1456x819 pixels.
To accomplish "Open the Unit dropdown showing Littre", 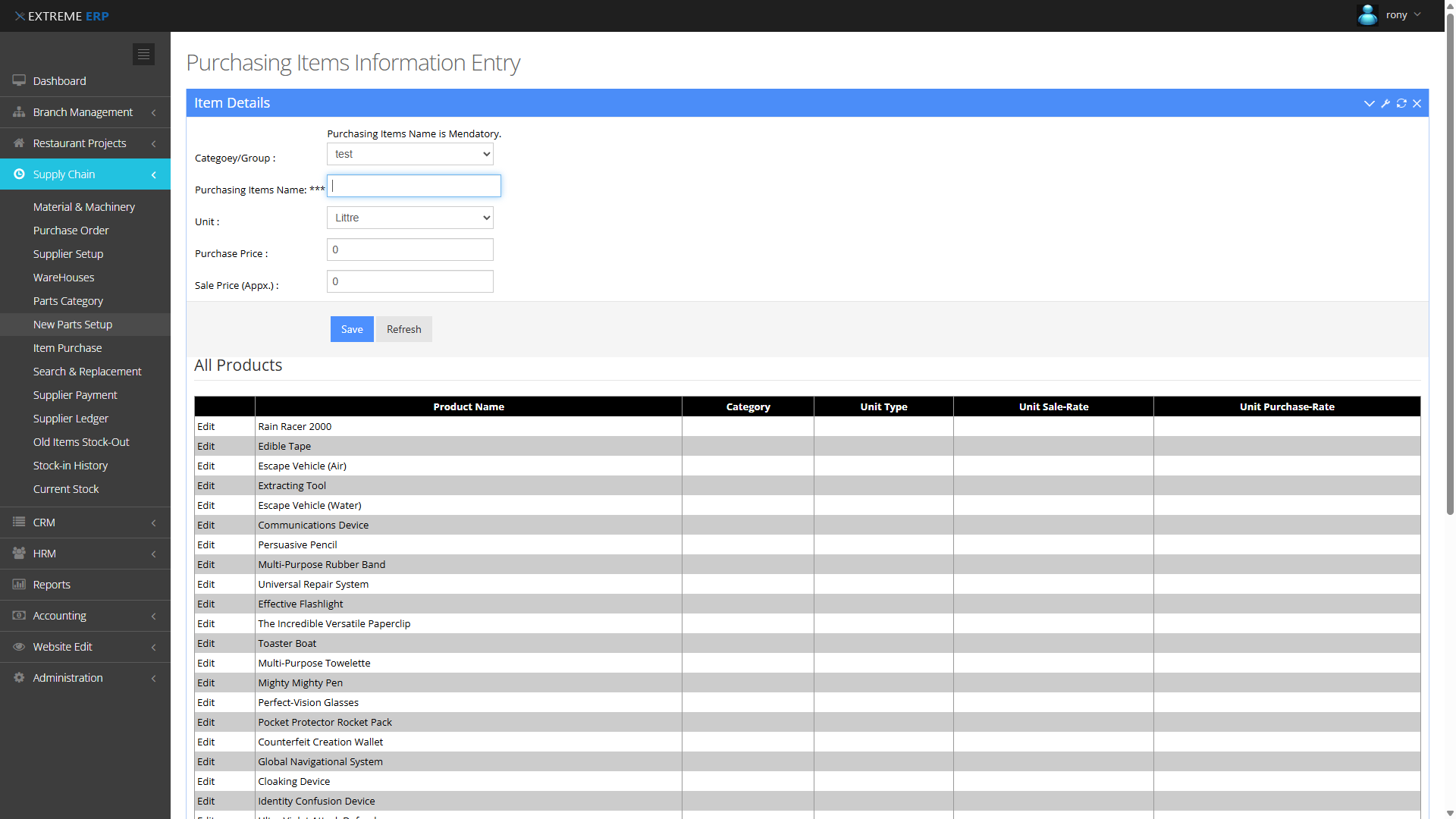I will click(409, 218).
